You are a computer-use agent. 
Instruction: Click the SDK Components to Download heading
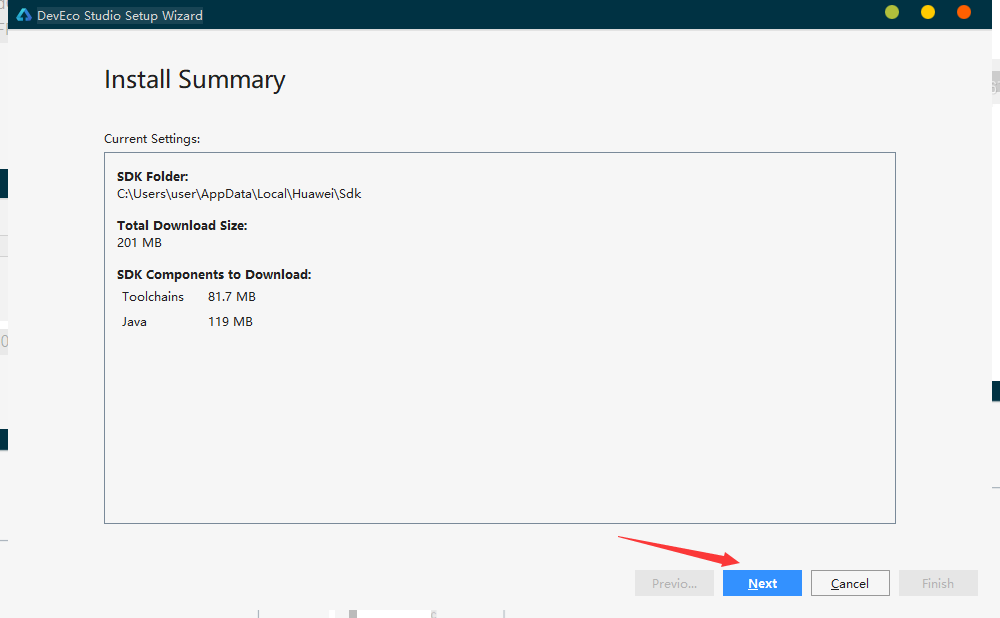click(x=214, y=275)
